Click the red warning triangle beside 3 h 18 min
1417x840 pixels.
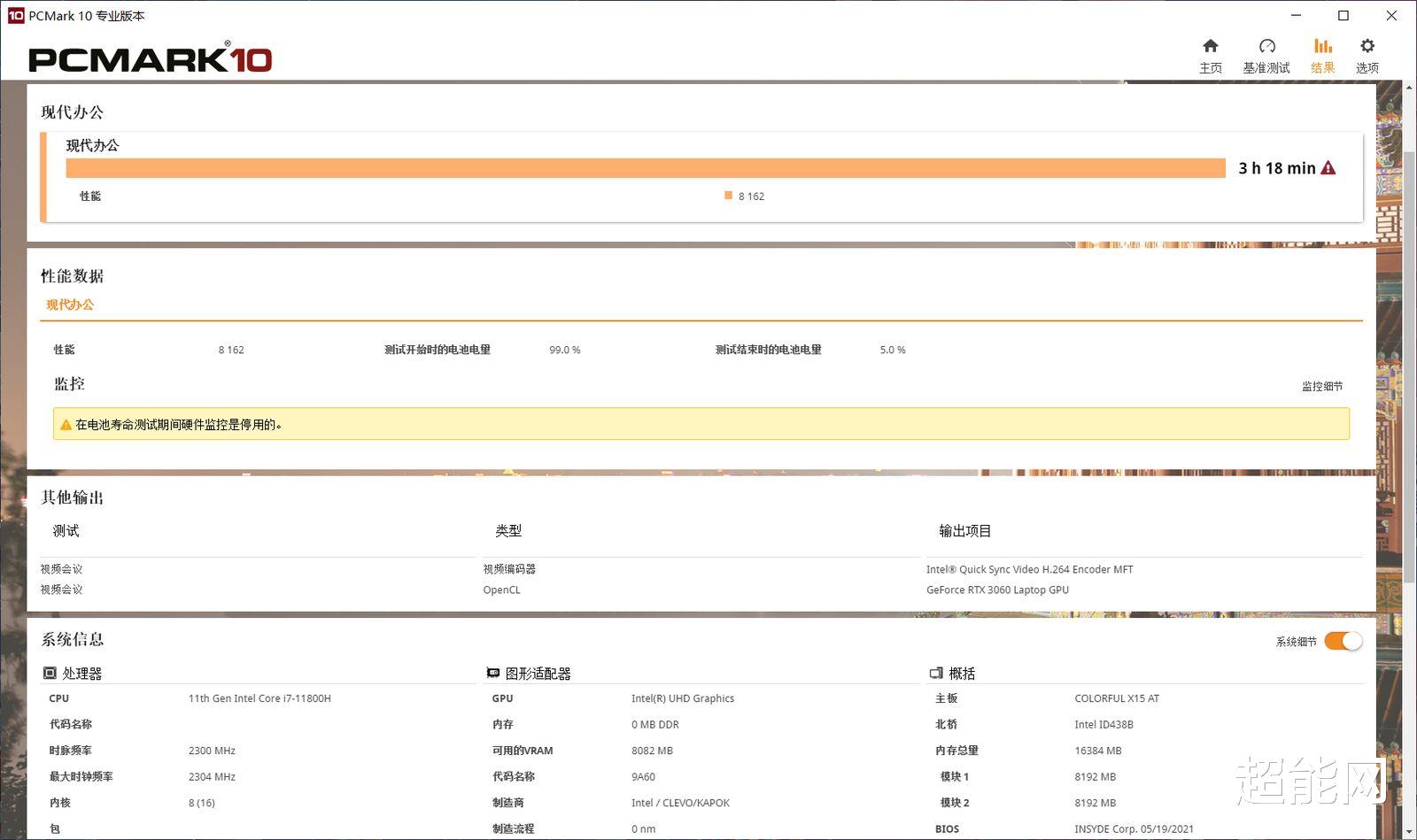click(1328, 168)
